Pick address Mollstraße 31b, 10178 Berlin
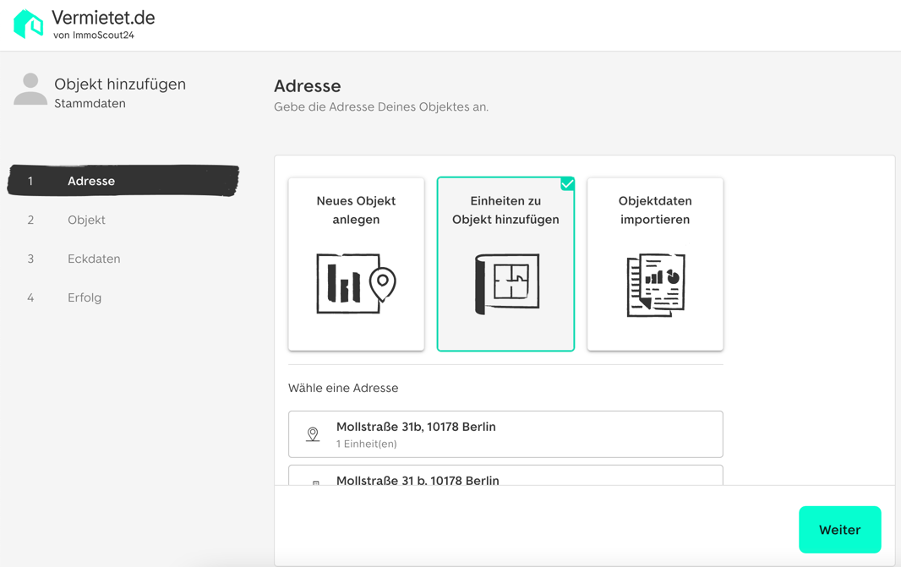This screenshot has width=902, height=568. [506, 434]
